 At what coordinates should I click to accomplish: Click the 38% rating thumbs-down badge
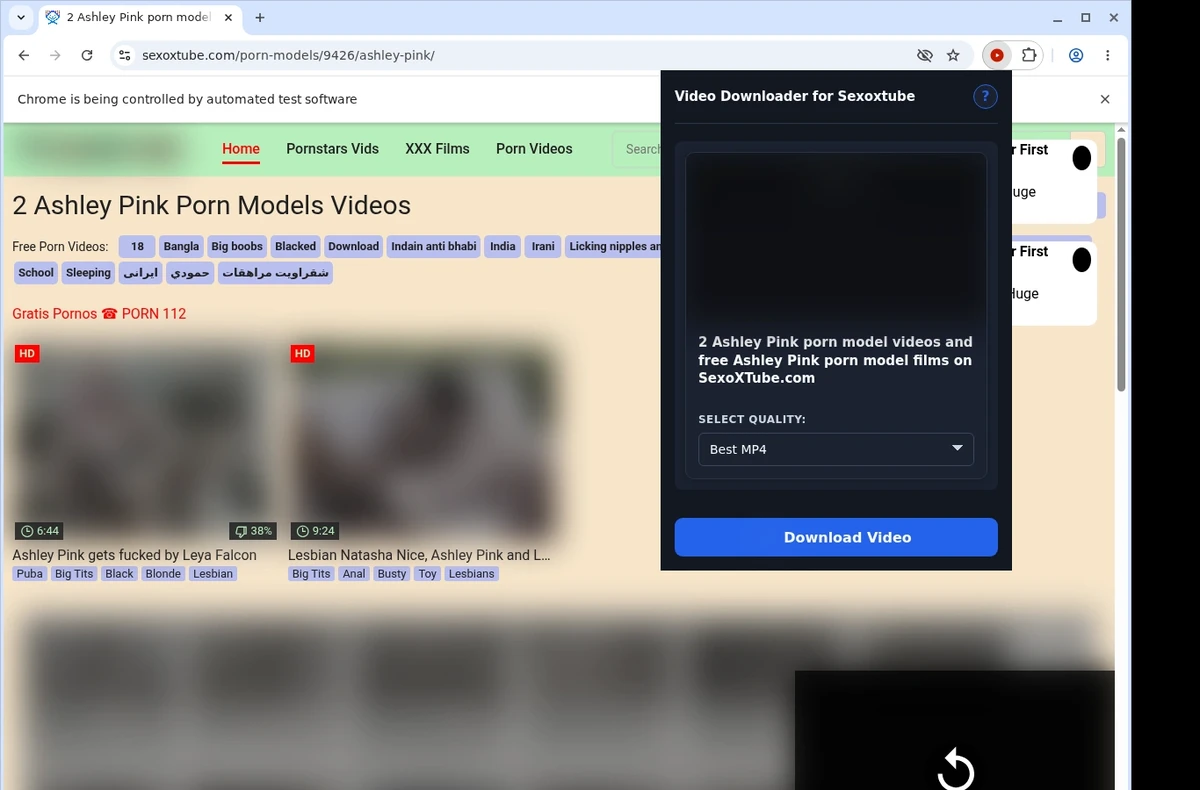point(252,531)
